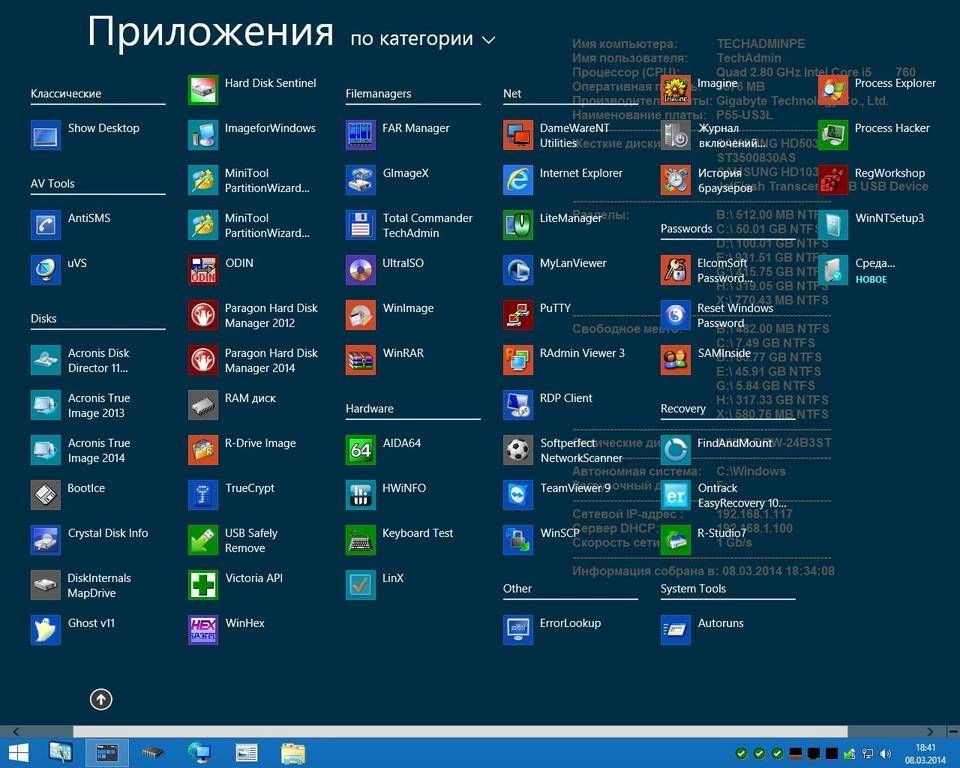Open the ErrorLookup label

click(570, 623)
